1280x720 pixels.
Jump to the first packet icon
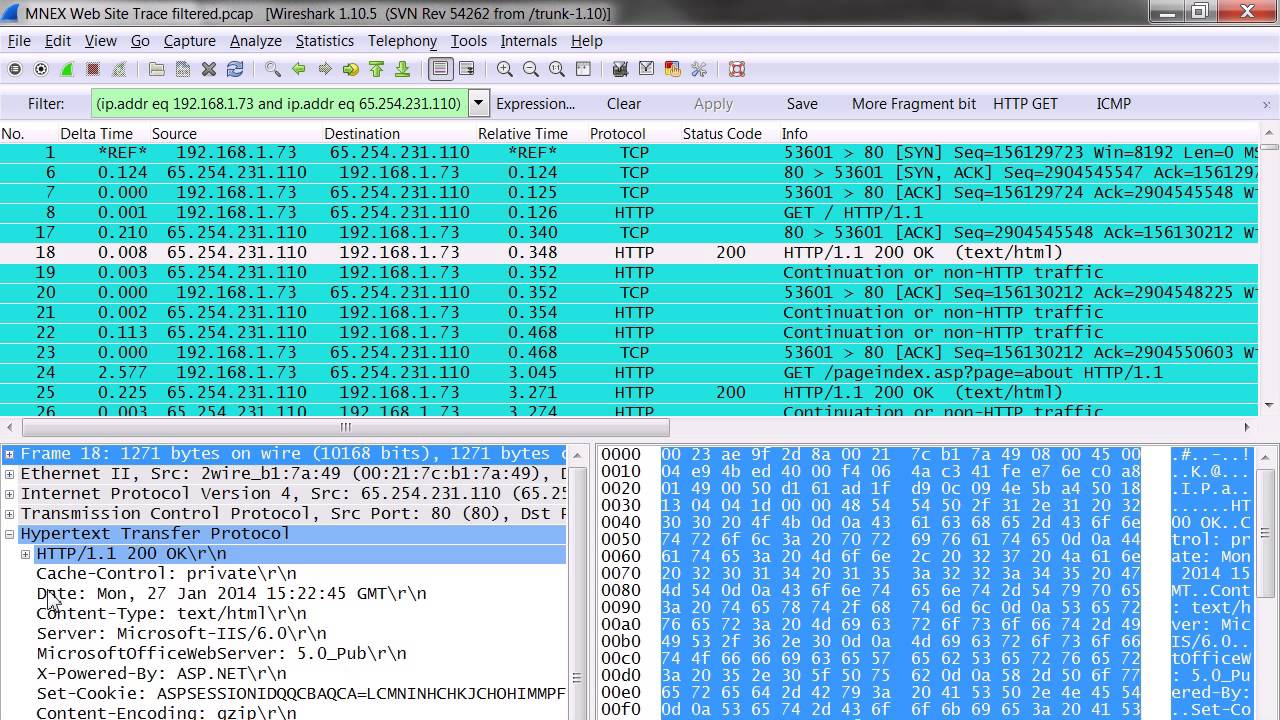click(377, 69)
